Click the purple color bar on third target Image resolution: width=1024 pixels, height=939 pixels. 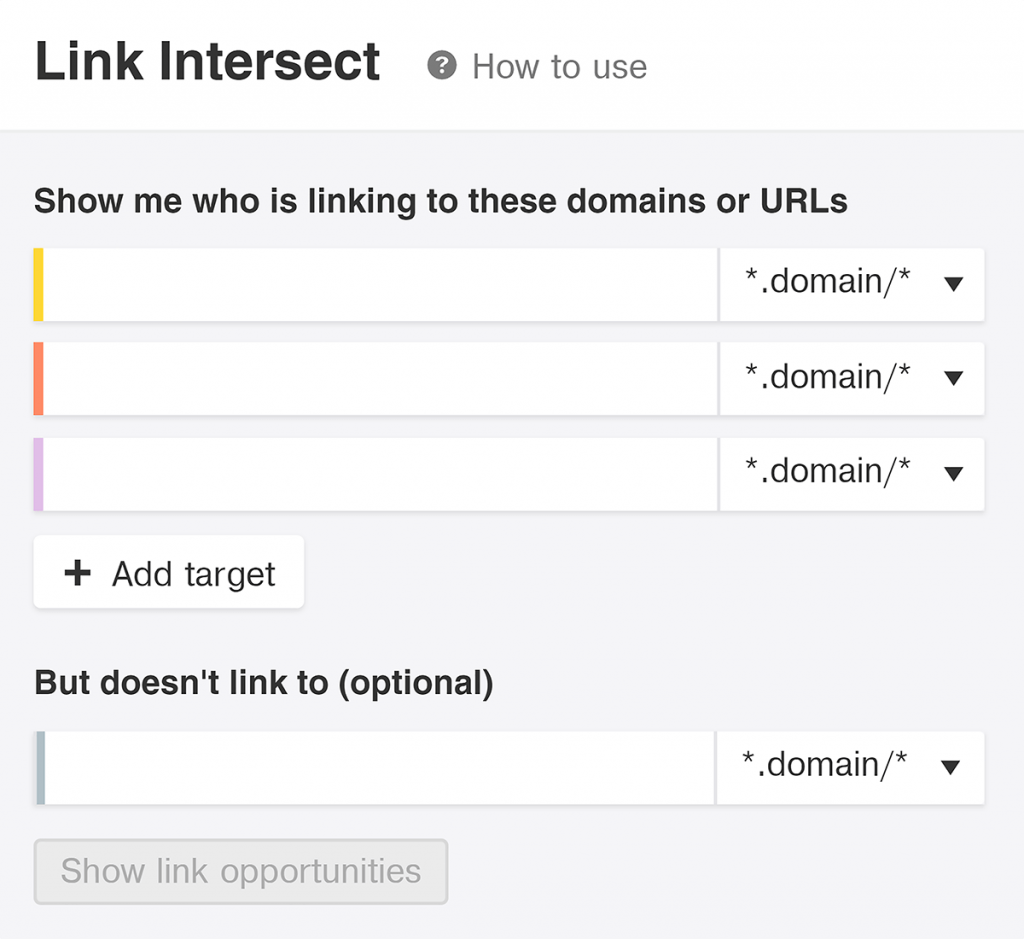pyautogui.click(x=38, y=474)
